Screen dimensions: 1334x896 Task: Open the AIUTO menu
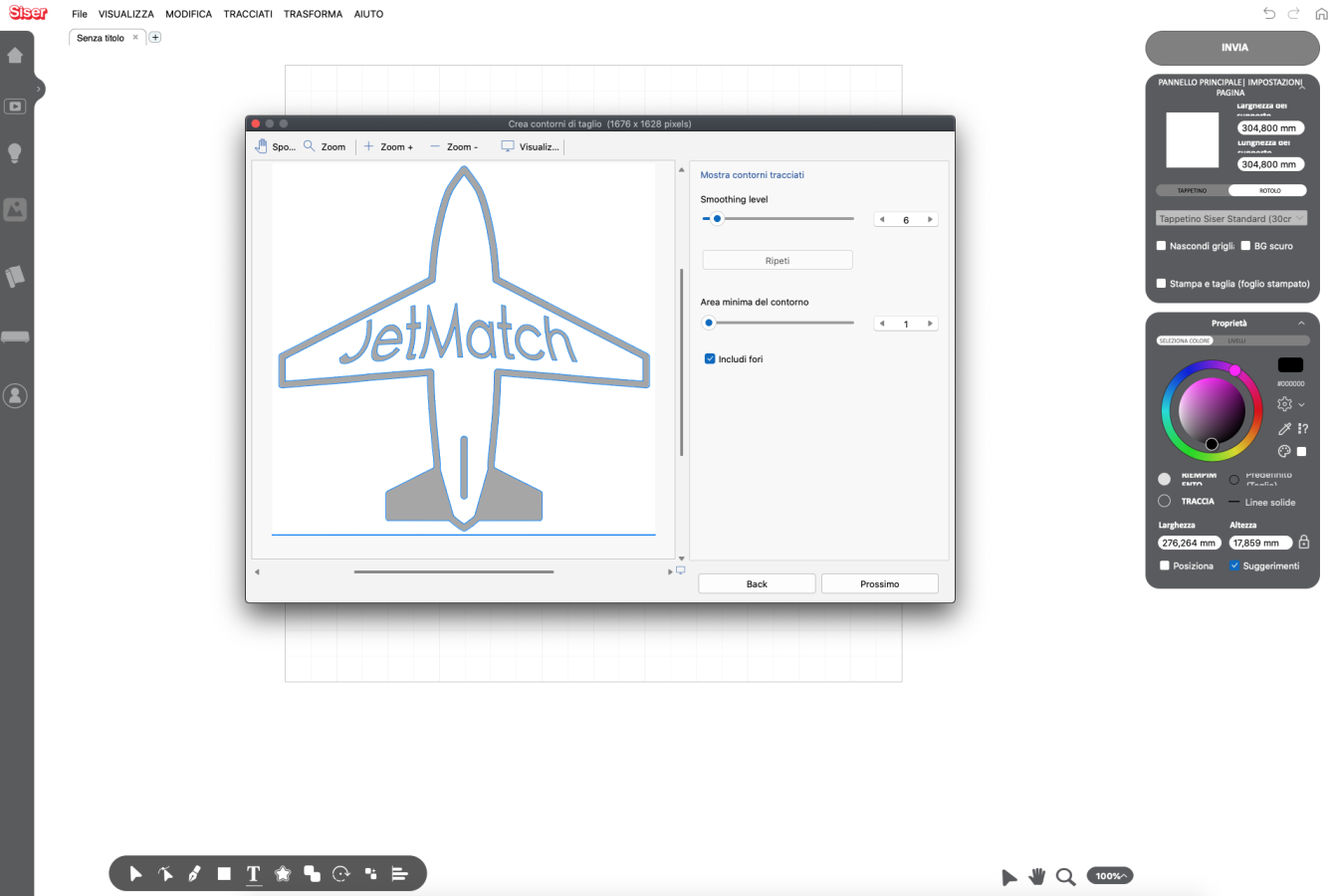(x=368, y=14)
